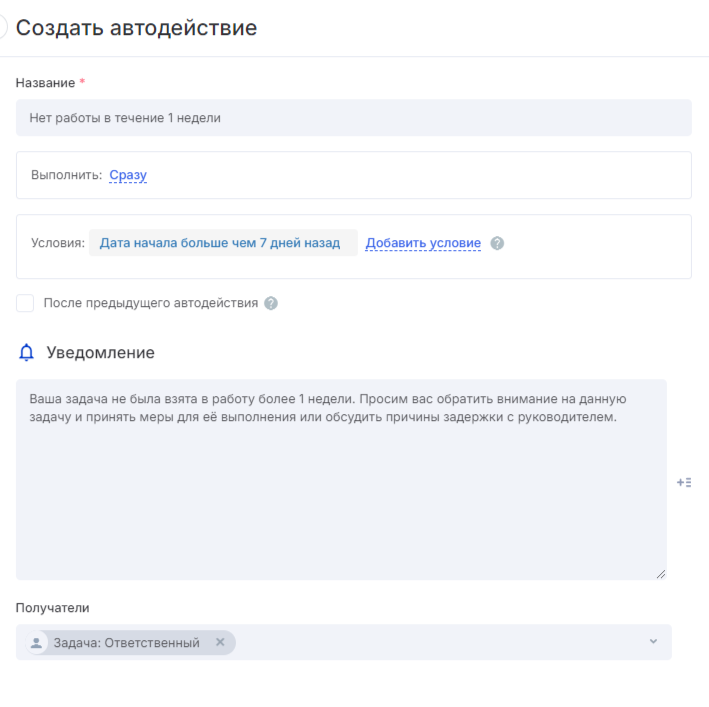Open the Сразу execution timing selector

click(x=128, y=175)
